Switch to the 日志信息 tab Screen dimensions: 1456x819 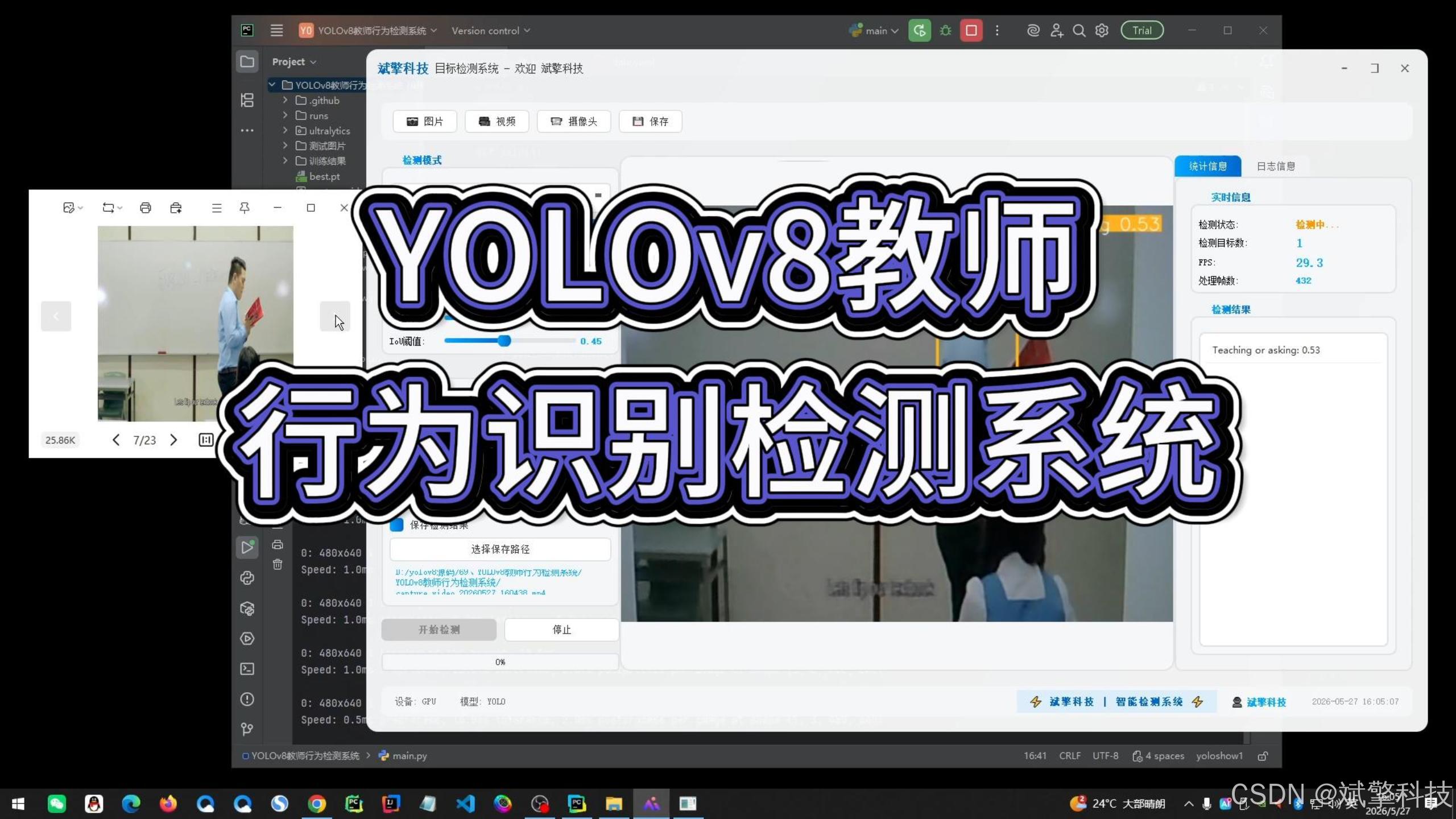tap(1276, 166)
